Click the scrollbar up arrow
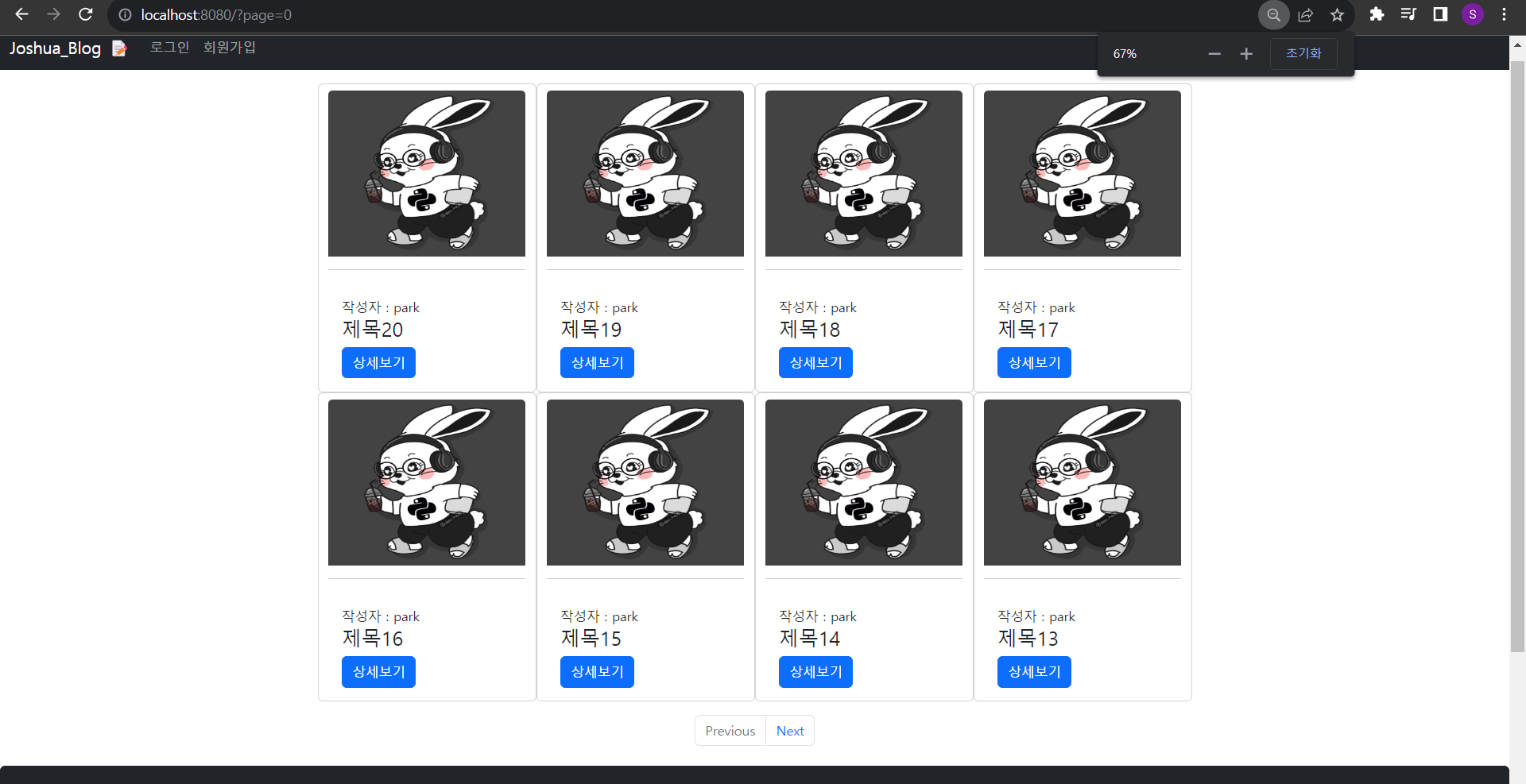The height and width of the screenshot is (784, 1526). tap(1517, 46)
